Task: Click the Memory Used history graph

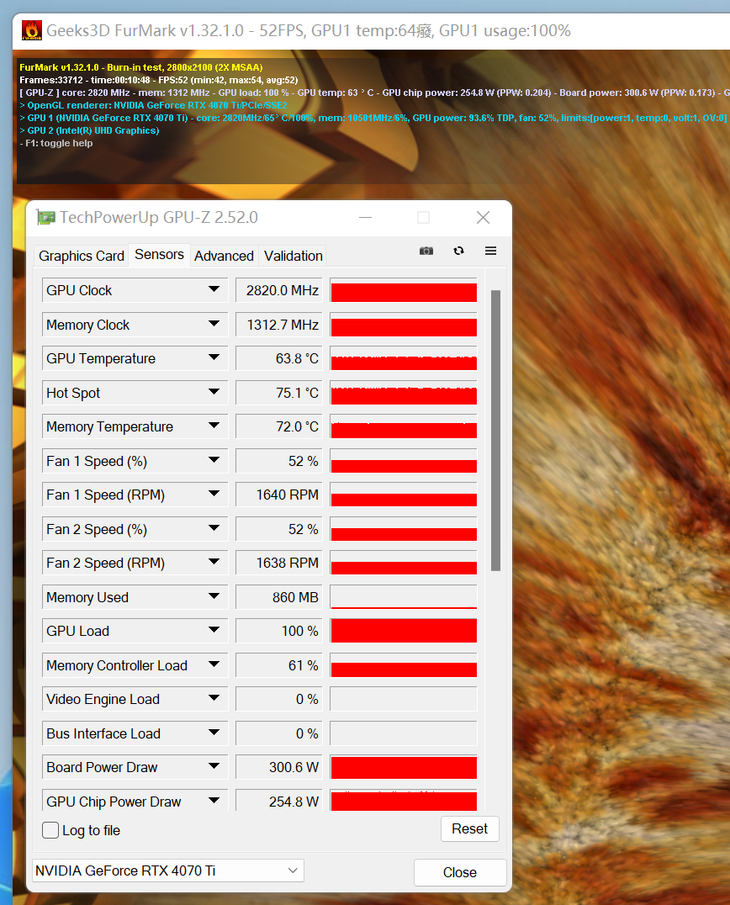Action: 404,597
